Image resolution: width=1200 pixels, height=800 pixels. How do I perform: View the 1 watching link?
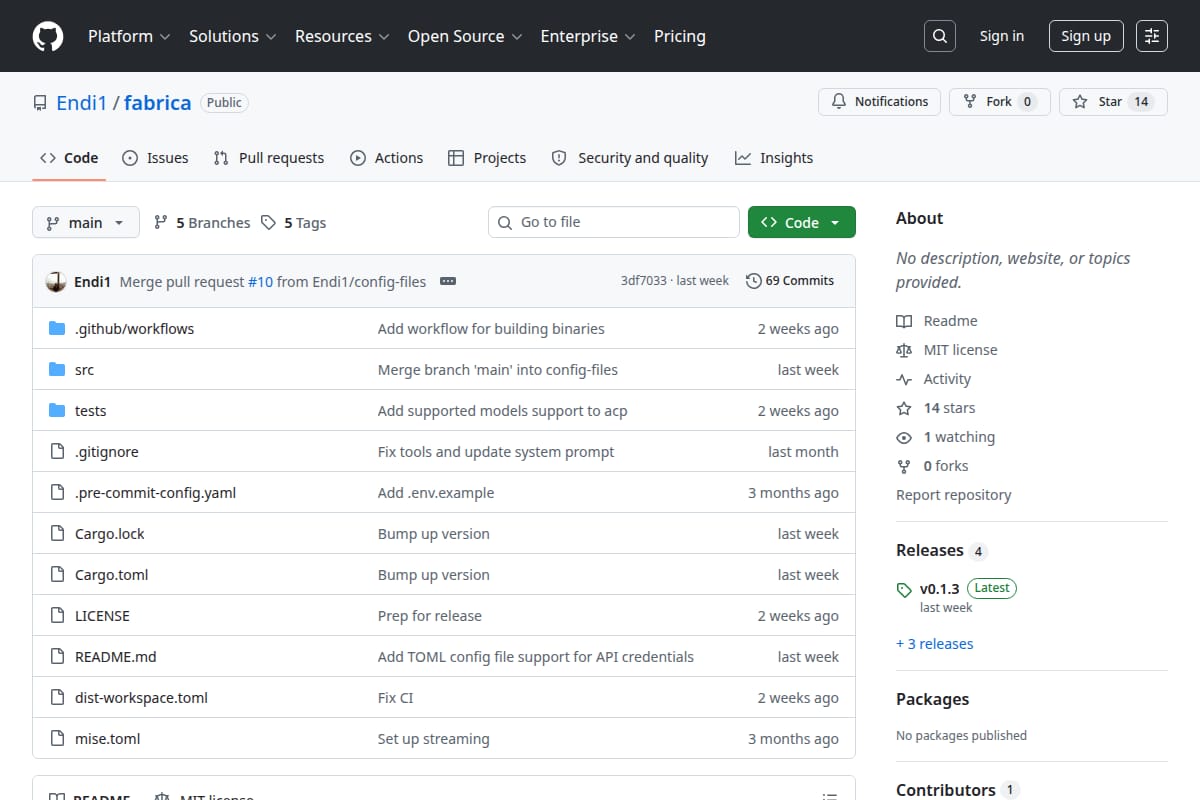(x=946, y=437)
